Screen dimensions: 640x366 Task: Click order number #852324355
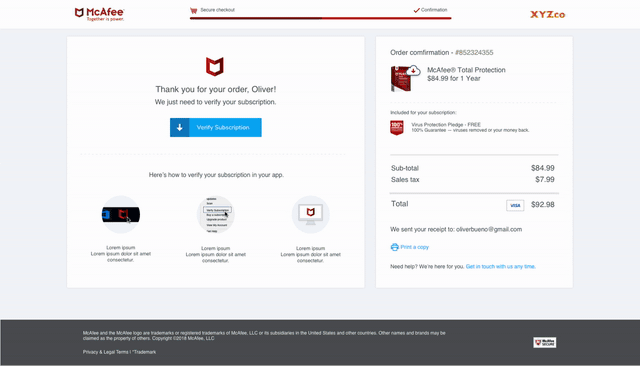click(474, 53)
